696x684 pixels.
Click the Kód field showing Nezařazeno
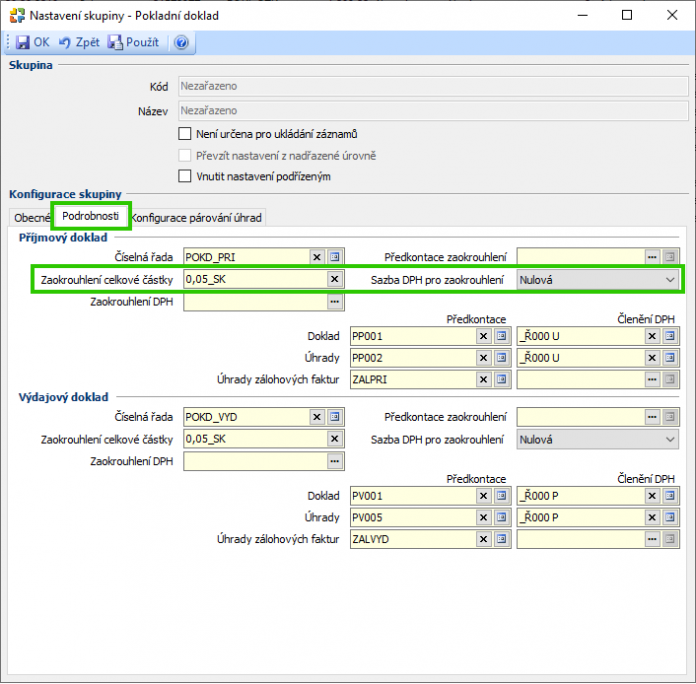pyautogui.click(x=433, y=86)
